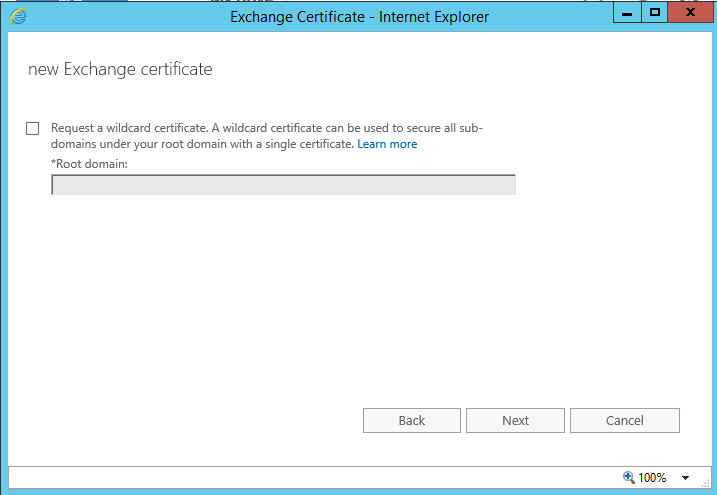Open the zoom level dropdown arrow
The image size is (717, 495).
(x=686, y=478)
